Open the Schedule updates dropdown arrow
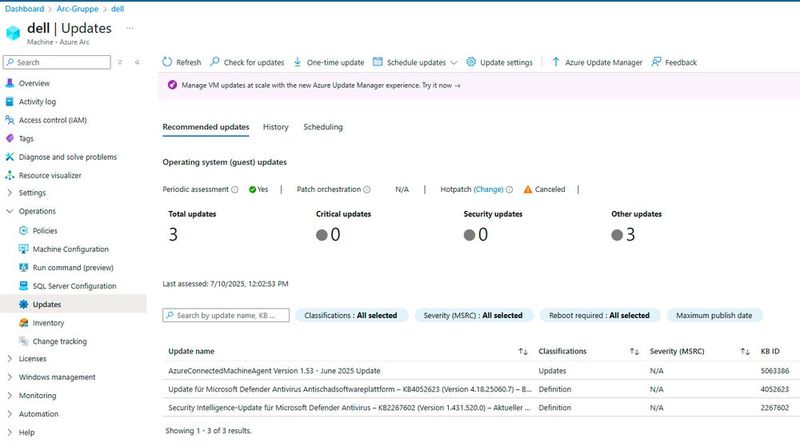 click(x=454, y=63)
